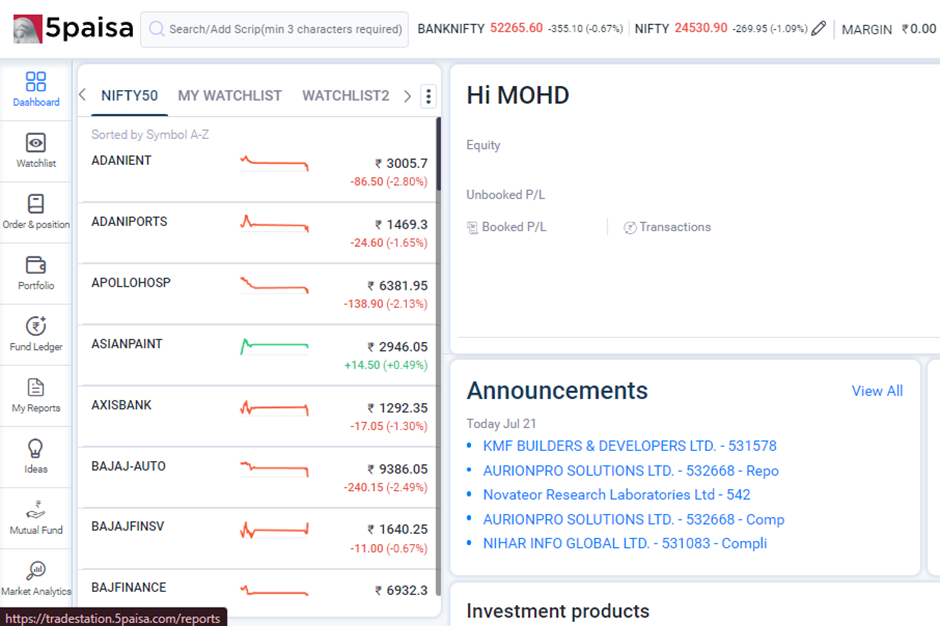
Task: Select the ADANIENT stock row
Action: (259, 171)
